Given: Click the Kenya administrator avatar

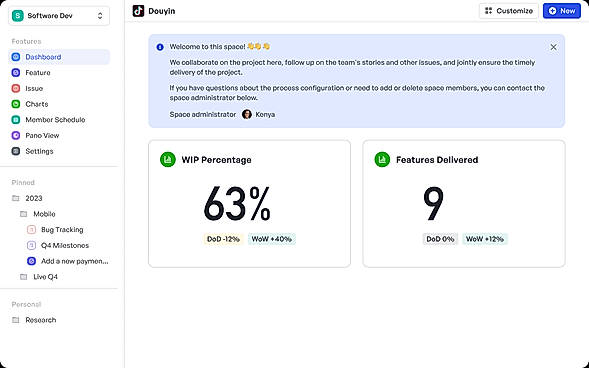Looking at the screenshot, I should (247, 114).
